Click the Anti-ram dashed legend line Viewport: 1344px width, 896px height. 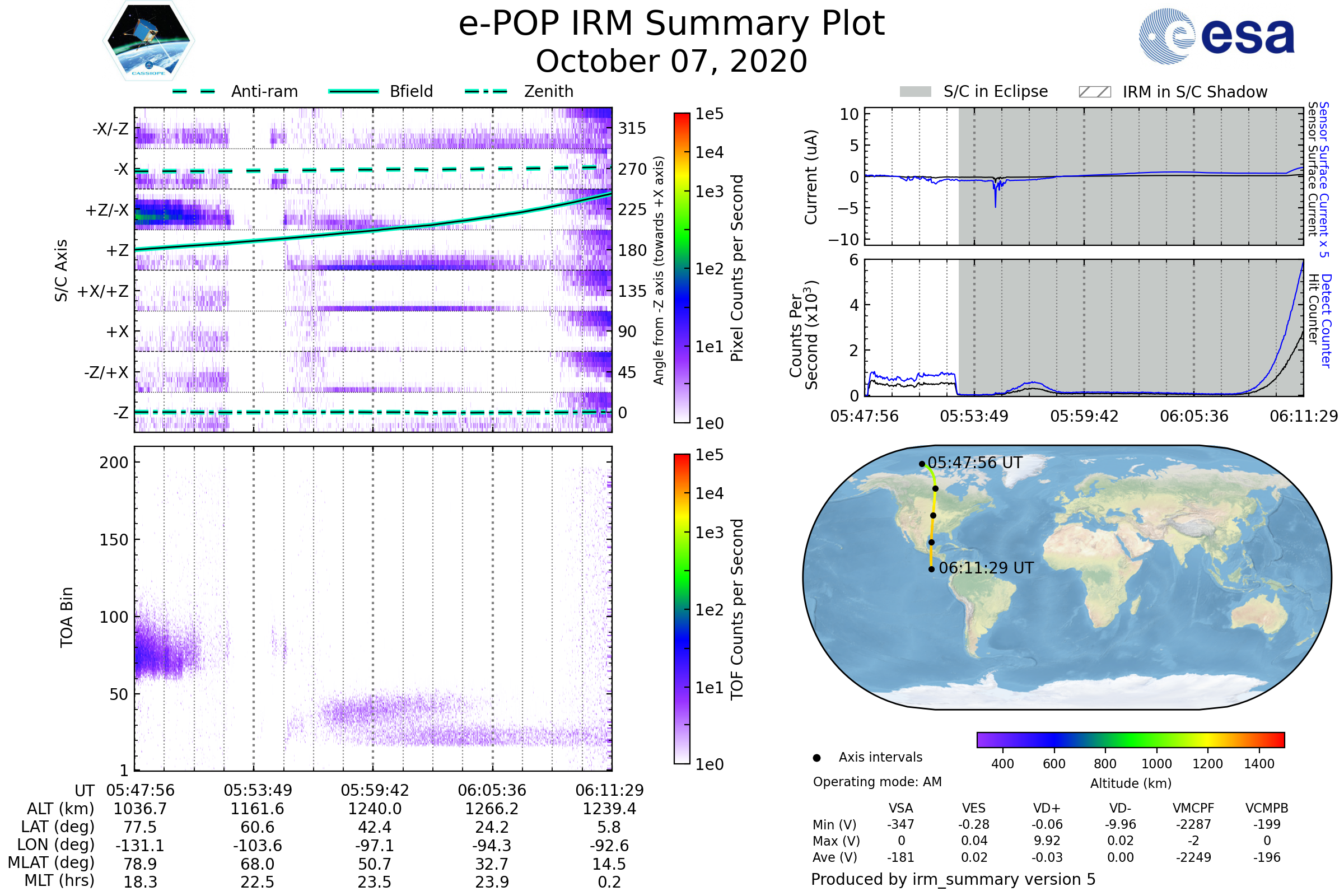[x=194, y=91]
